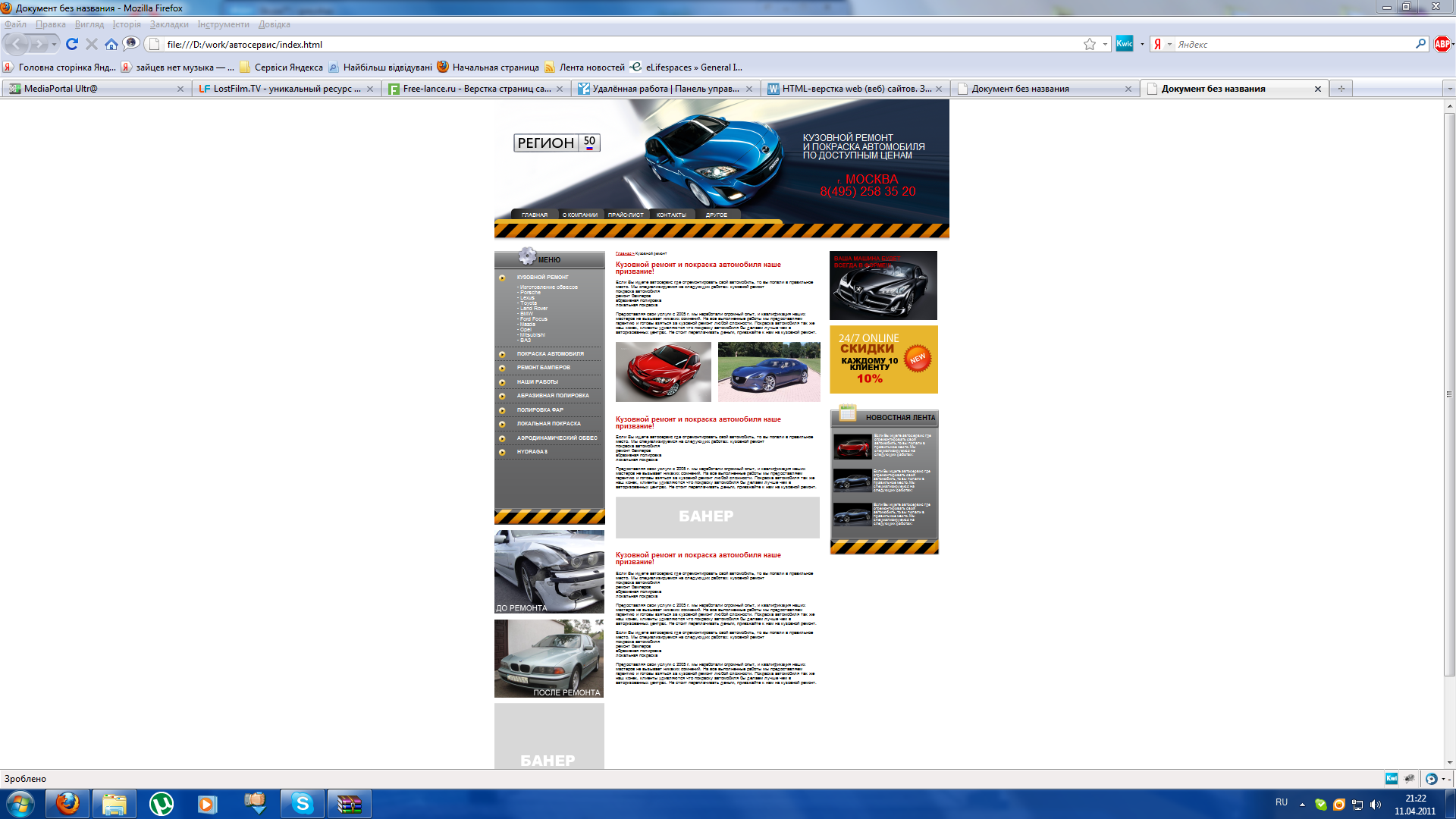Click the Лента новостей bookmark
1456x819 pixels.
[591, 67]
